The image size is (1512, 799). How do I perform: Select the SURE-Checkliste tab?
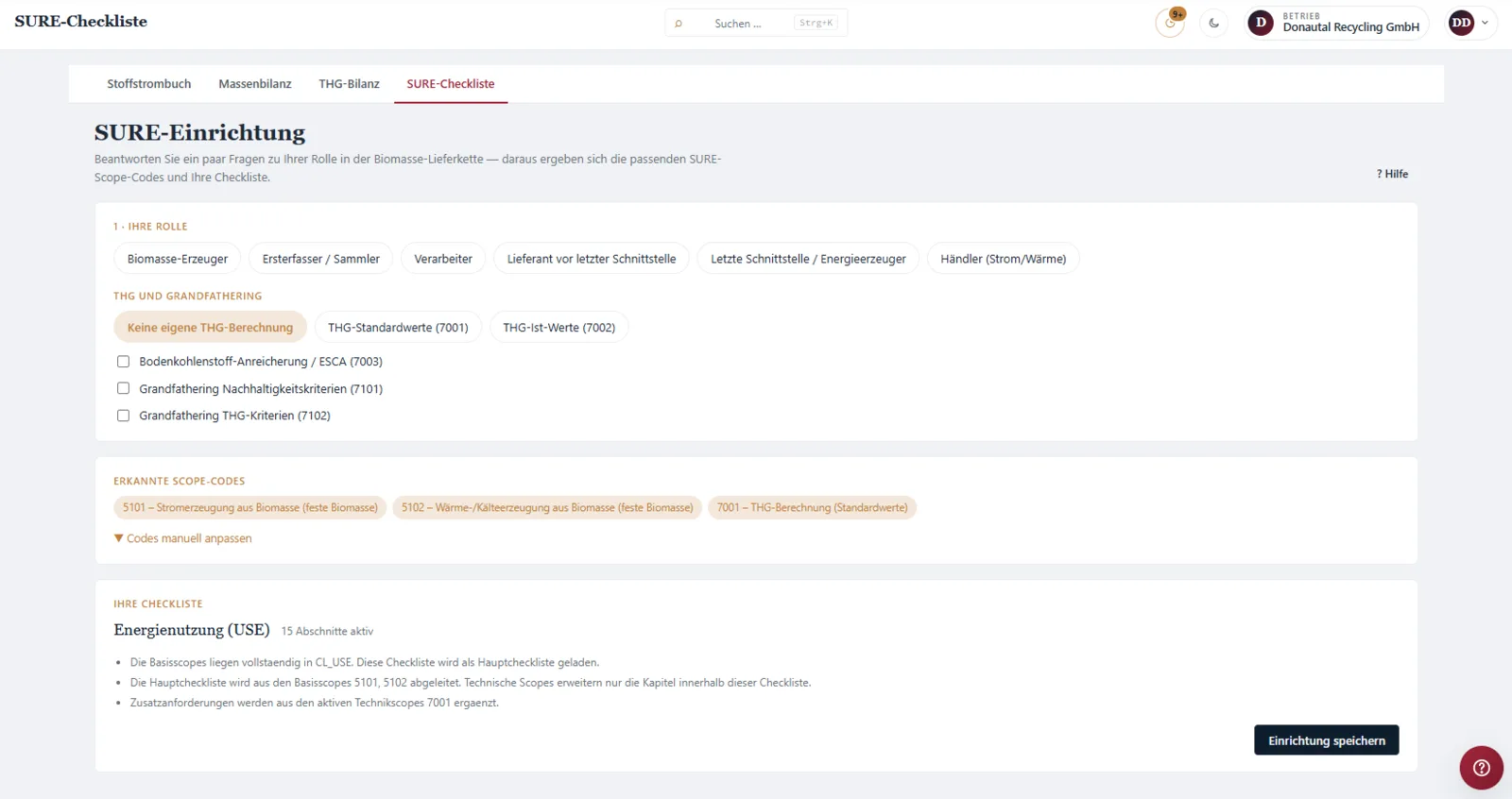[451, 84]
